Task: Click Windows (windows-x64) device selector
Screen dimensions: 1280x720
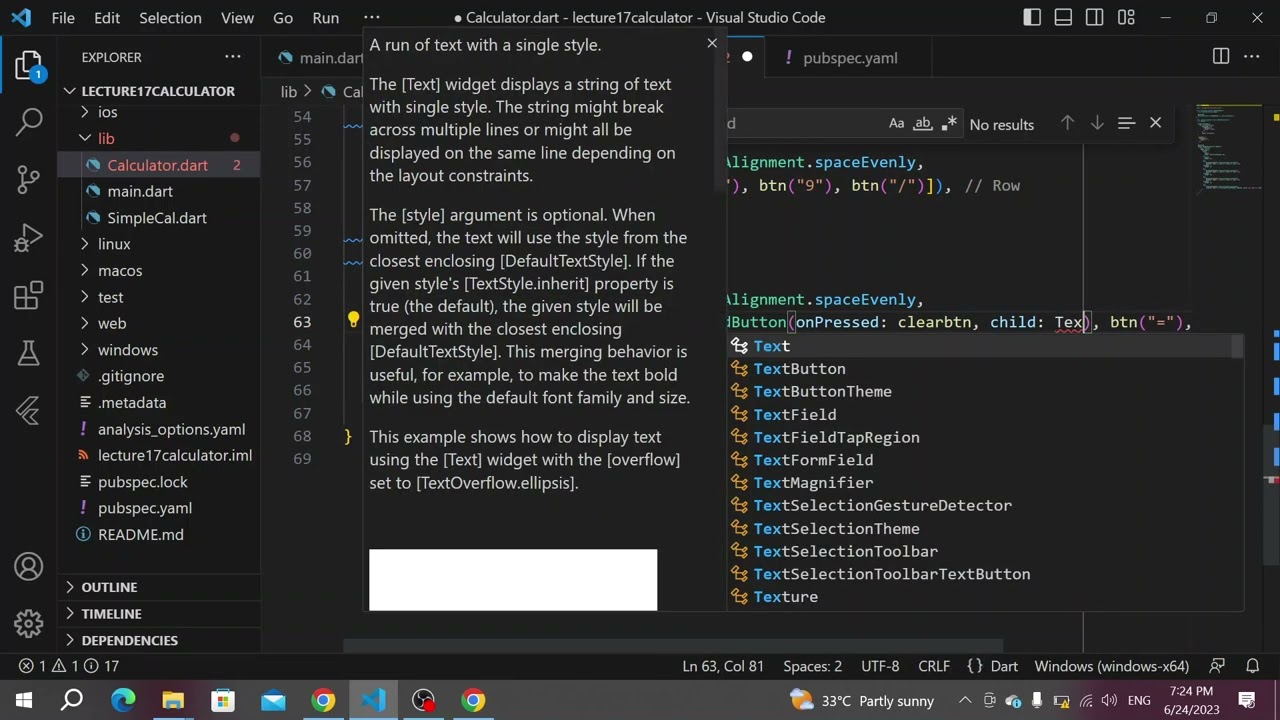Action: pos(1112,666)
